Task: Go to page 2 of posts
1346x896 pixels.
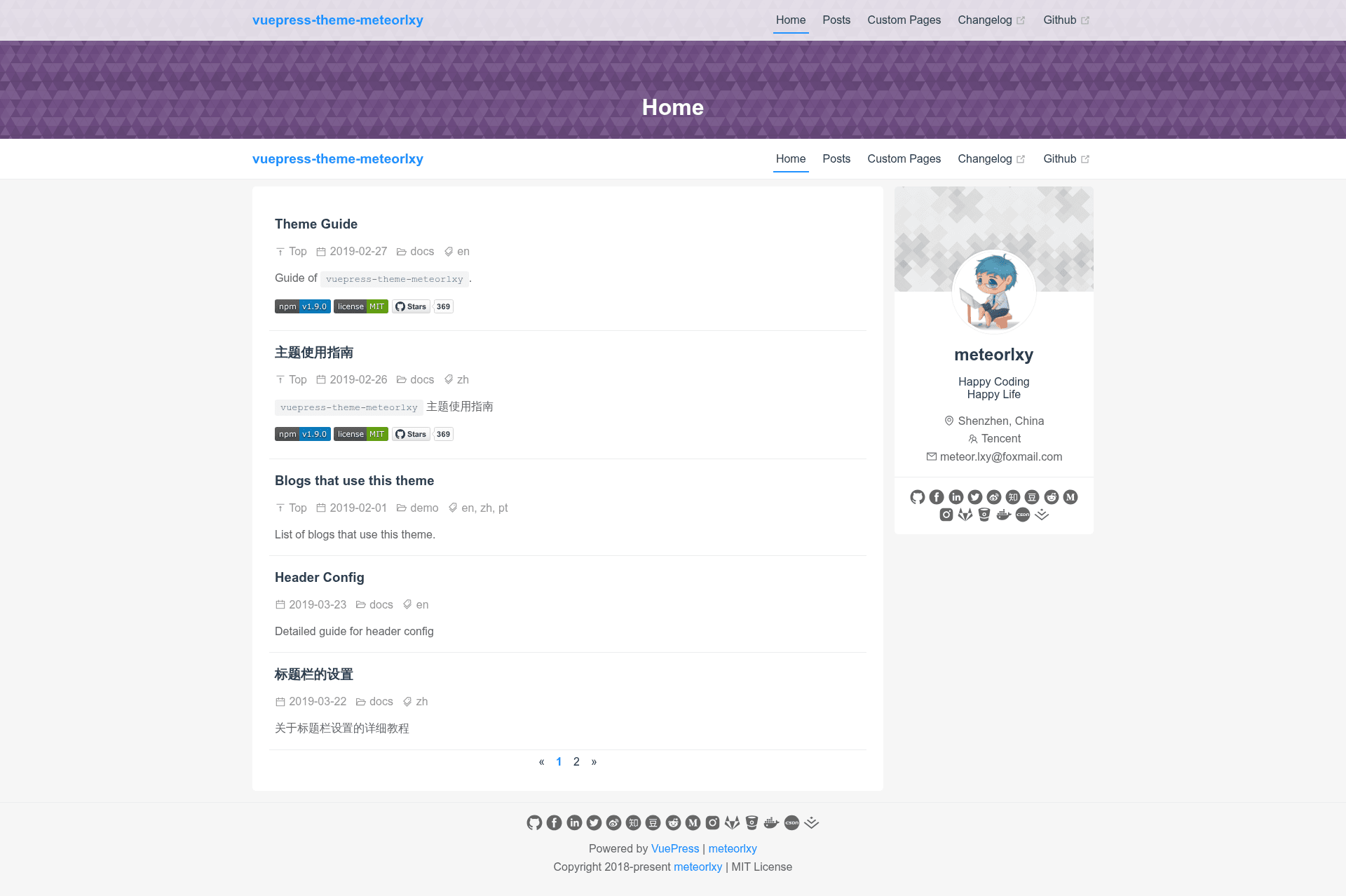Action: coord(576,762)
